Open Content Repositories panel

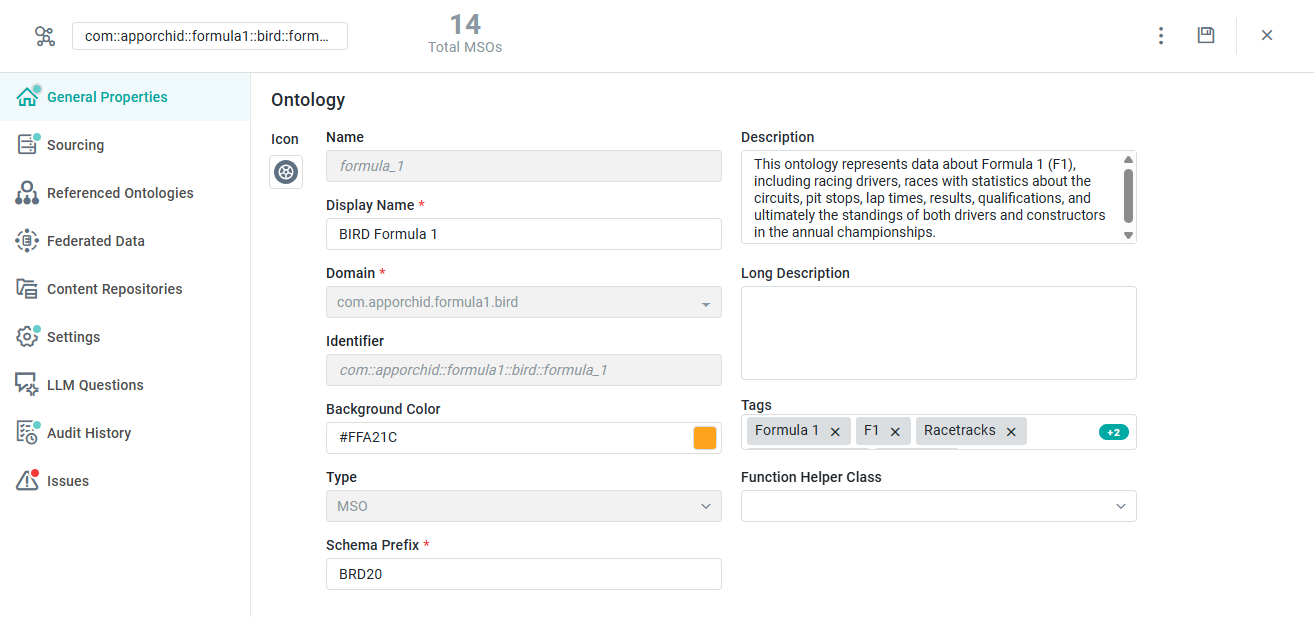coord(114,289)
